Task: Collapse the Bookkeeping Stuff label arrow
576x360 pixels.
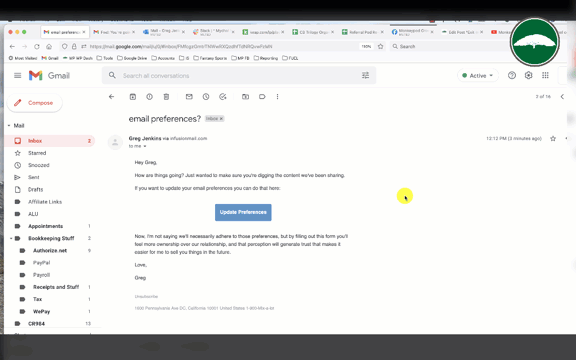Action: click(x=11, y=238)
